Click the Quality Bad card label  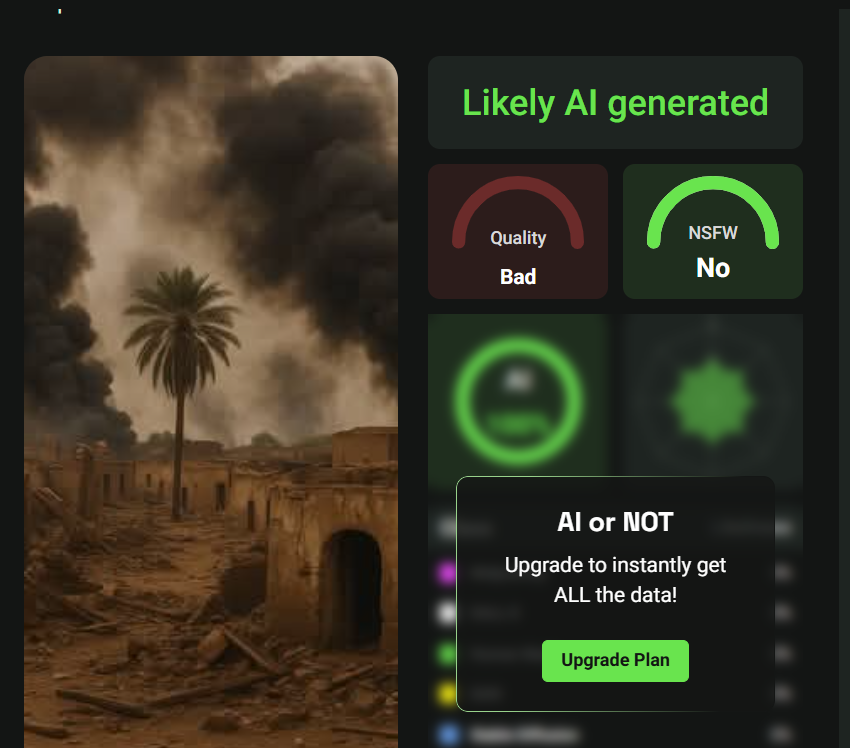tap(518, 276)
